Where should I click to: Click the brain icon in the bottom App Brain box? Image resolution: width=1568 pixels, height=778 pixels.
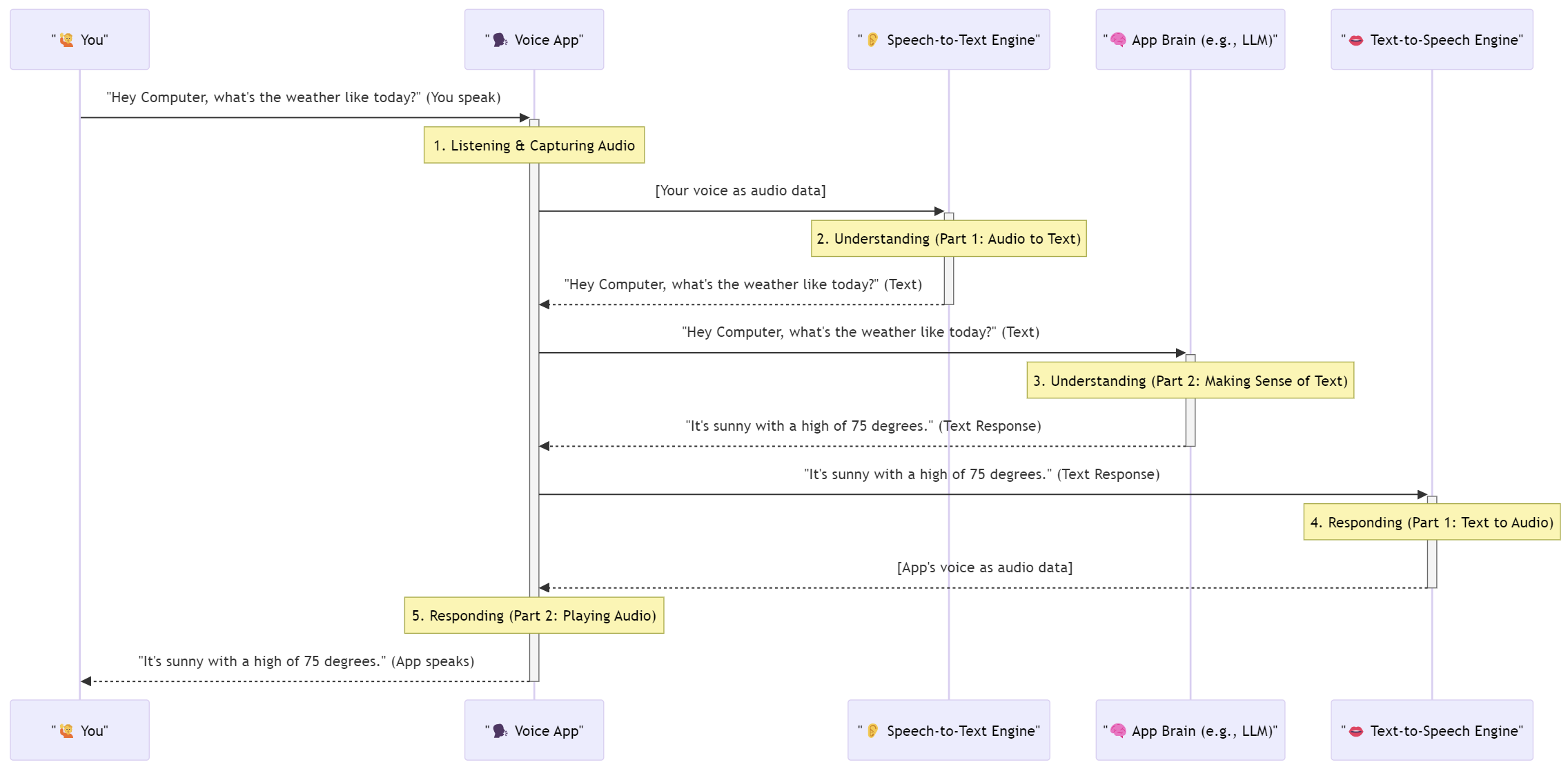(1119, 730)
